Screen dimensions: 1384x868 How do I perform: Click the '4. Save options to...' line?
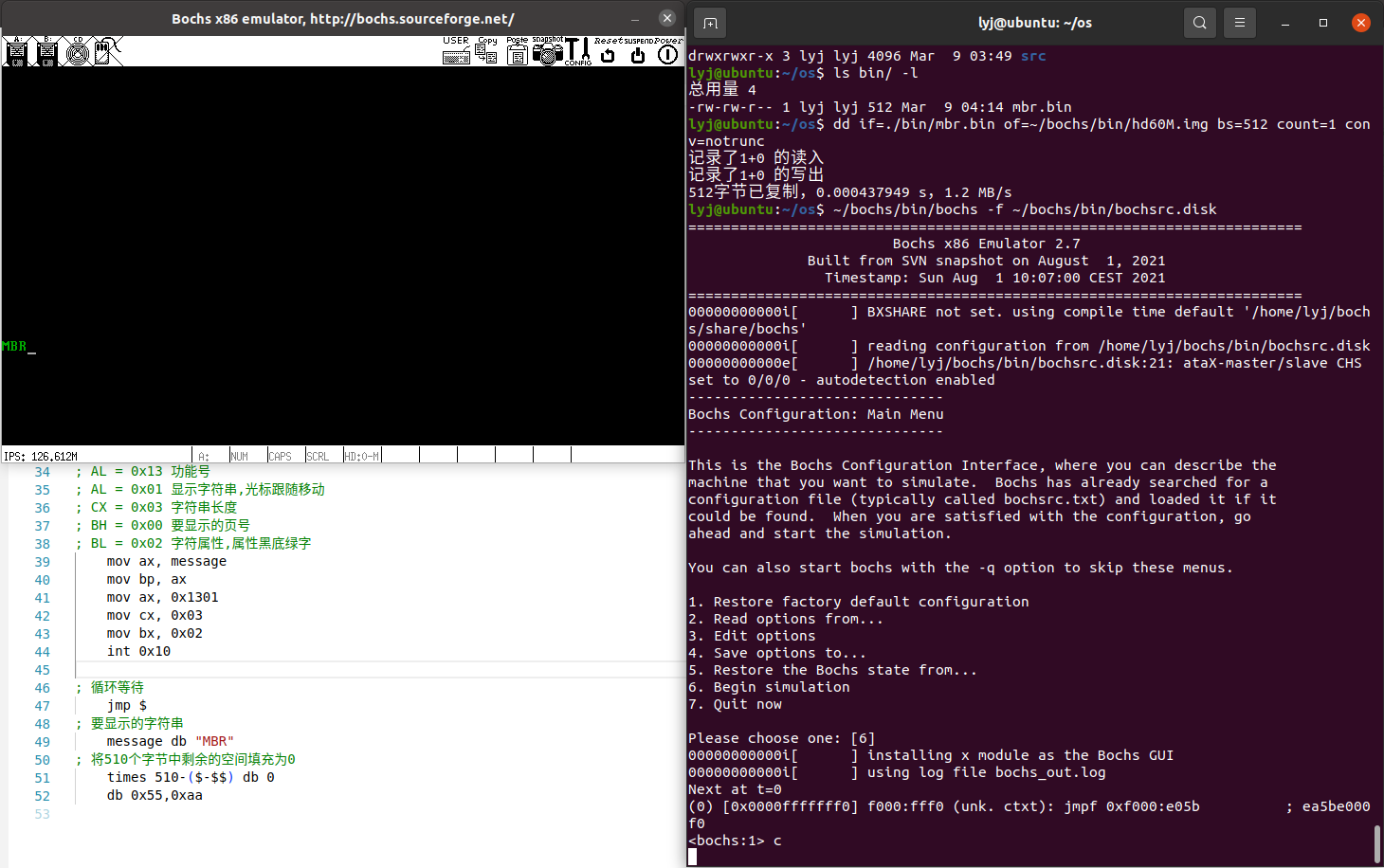[777, 653]
